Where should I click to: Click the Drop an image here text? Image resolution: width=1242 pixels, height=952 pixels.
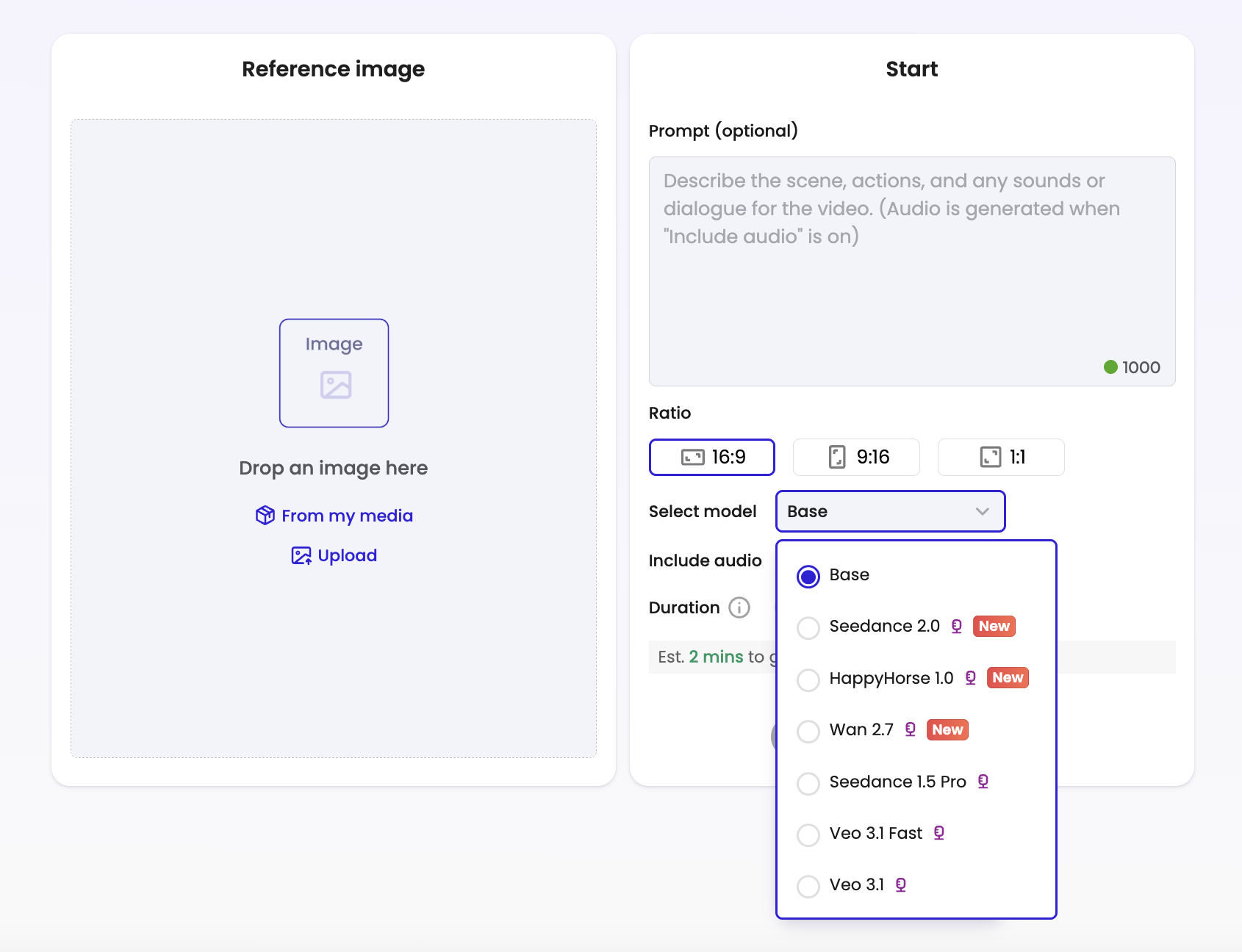(334, 468)
